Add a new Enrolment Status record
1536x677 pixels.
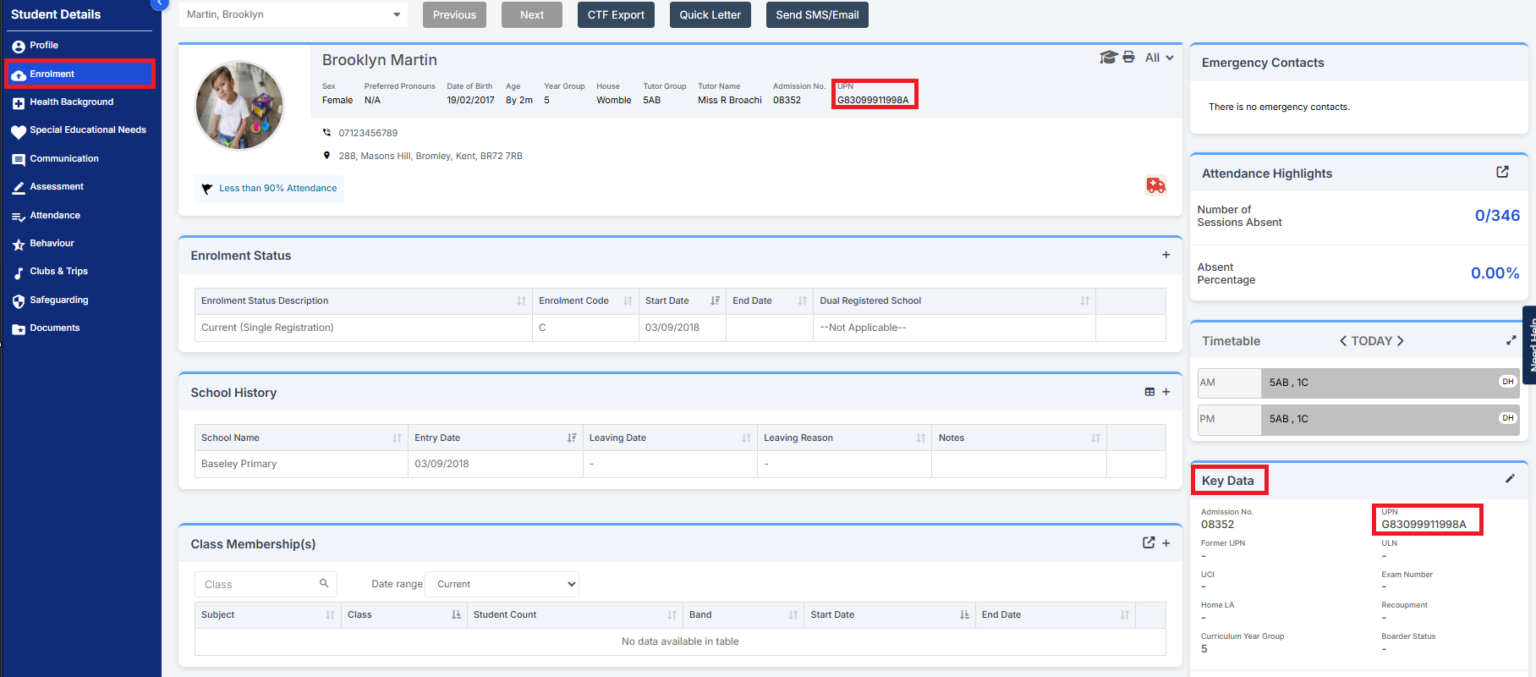[1165, 255]
